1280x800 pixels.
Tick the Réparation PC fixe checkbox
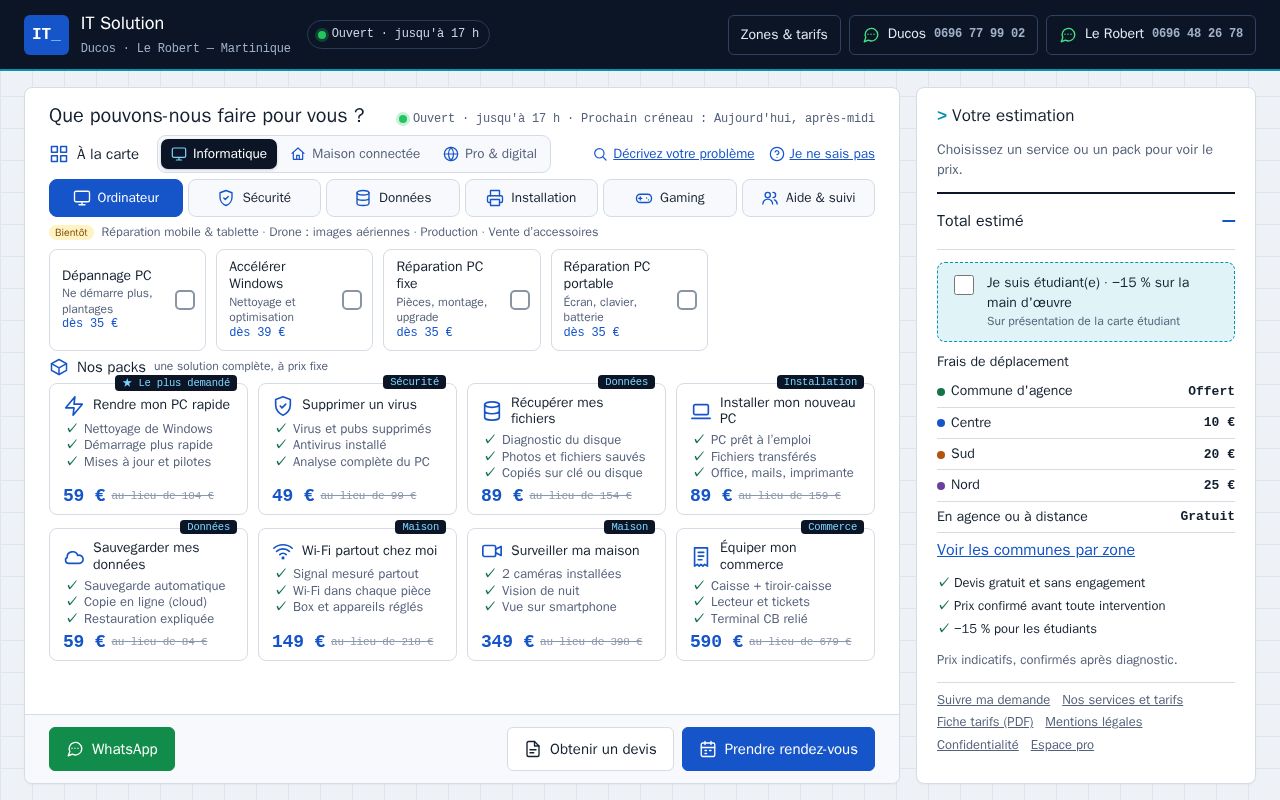click(x=520, y=300)
